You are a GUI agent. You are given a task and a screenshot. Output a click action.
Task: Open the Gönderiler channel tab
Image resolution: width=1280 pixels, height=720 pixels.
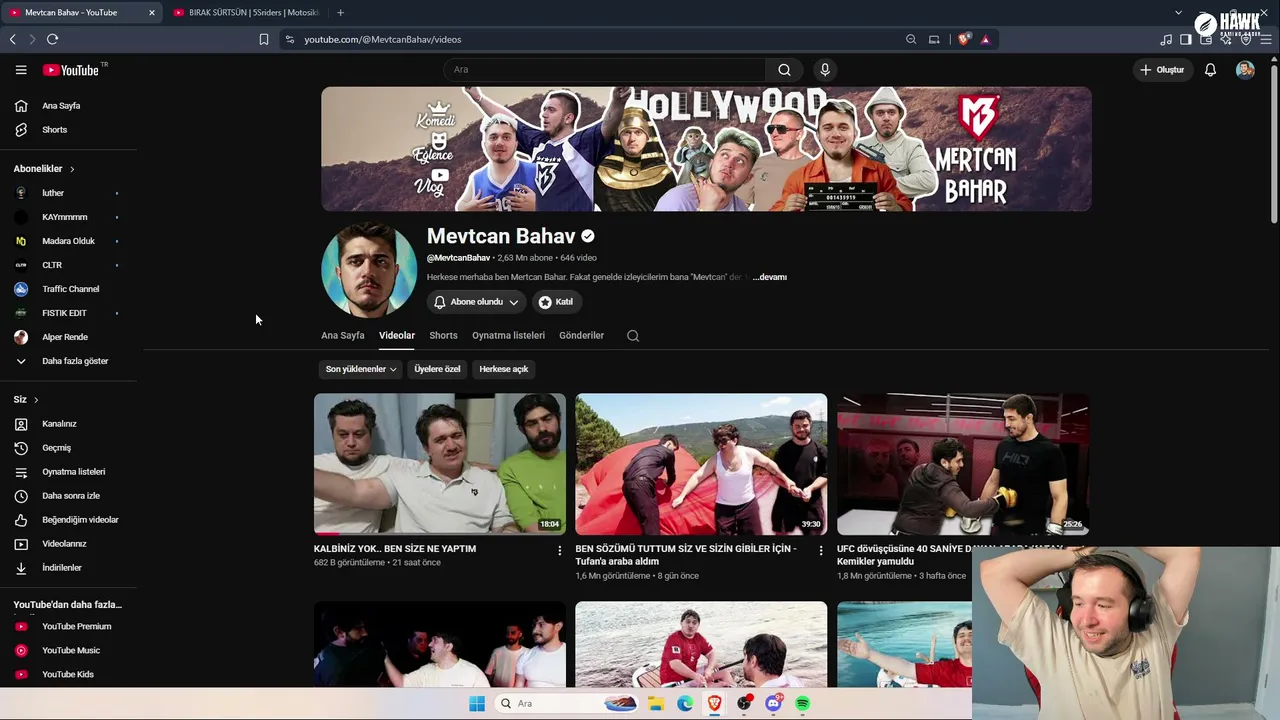(581, 336)
